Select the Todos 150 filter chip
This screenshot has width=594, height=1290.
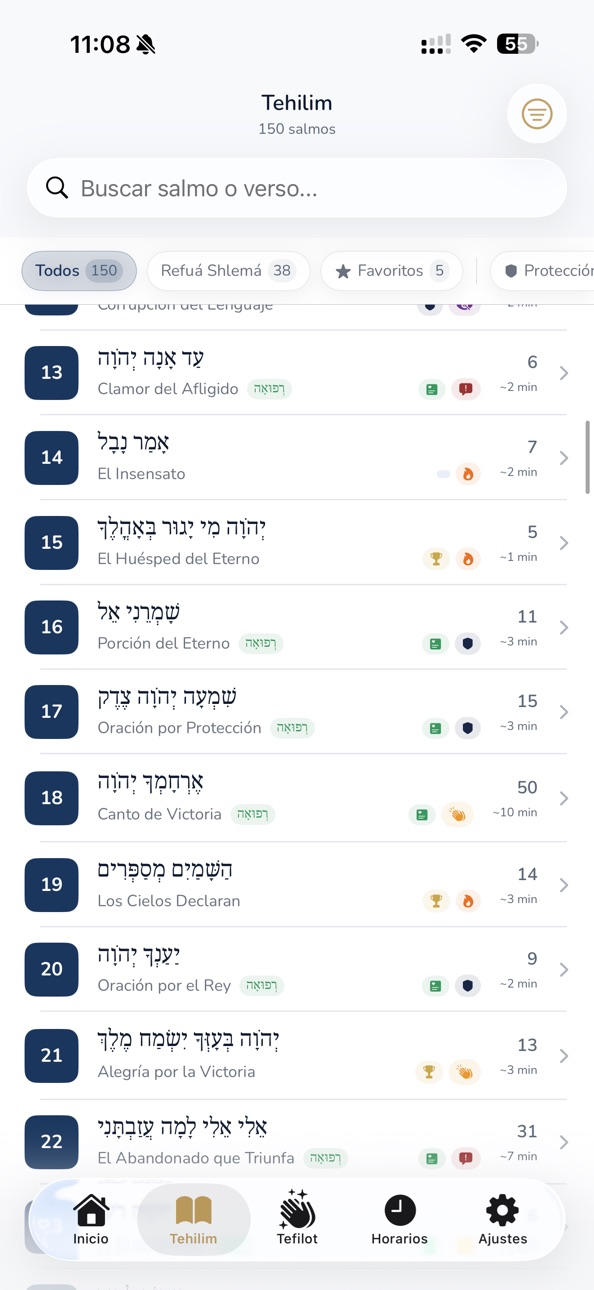[x=79, y=271]
